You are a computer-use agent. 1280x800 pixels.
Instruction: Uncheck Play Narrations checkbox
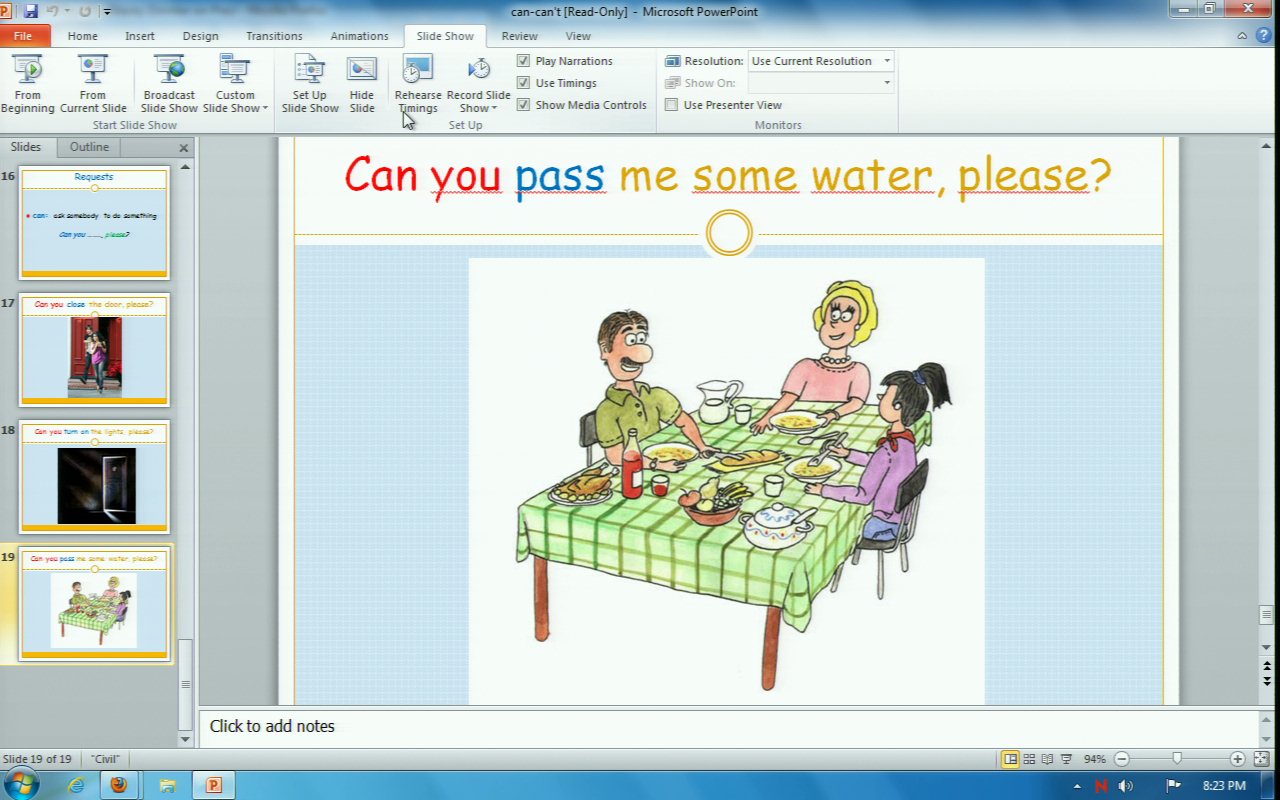(523, 61)
